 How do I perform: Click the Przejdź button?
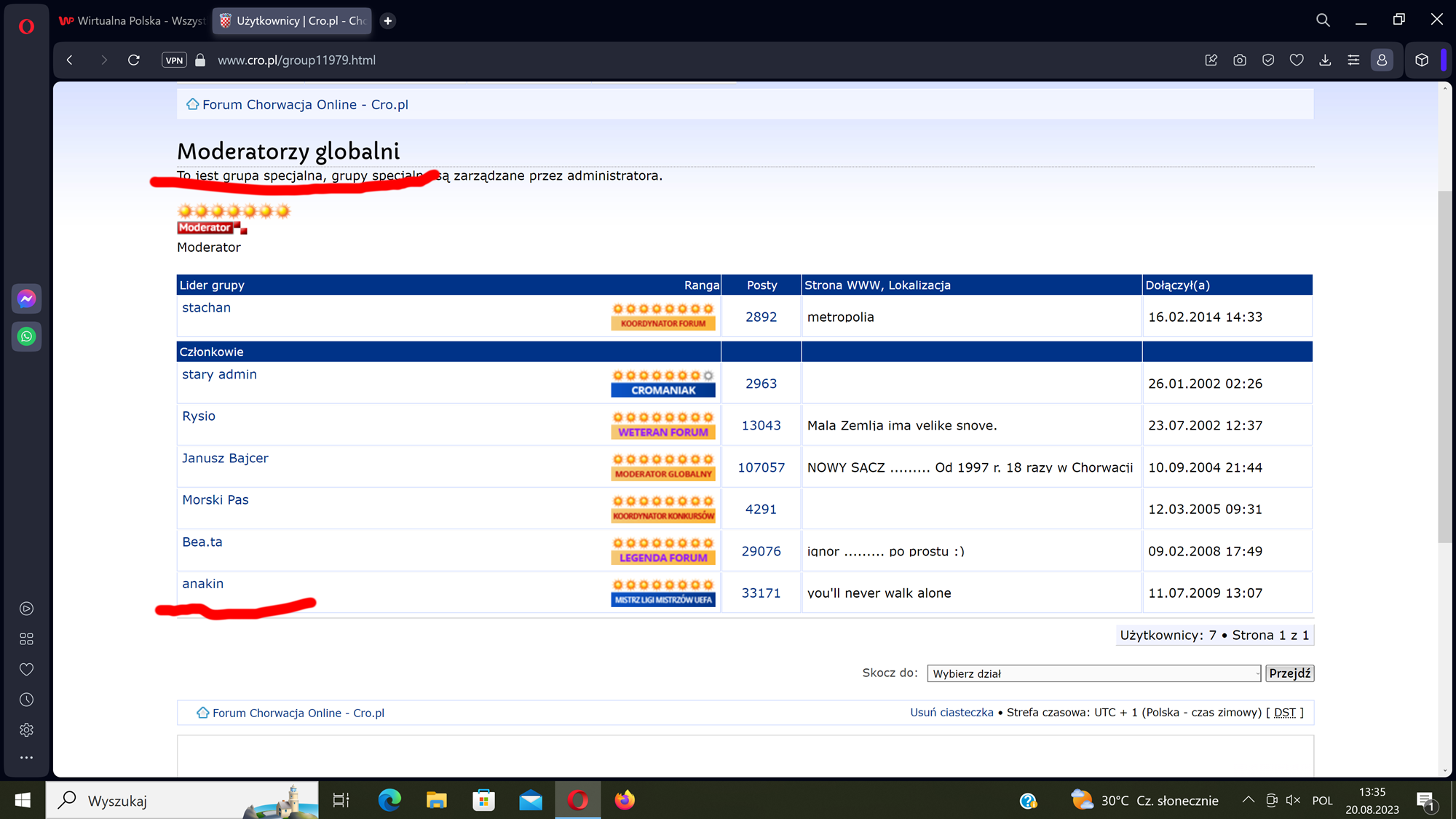1289,673
